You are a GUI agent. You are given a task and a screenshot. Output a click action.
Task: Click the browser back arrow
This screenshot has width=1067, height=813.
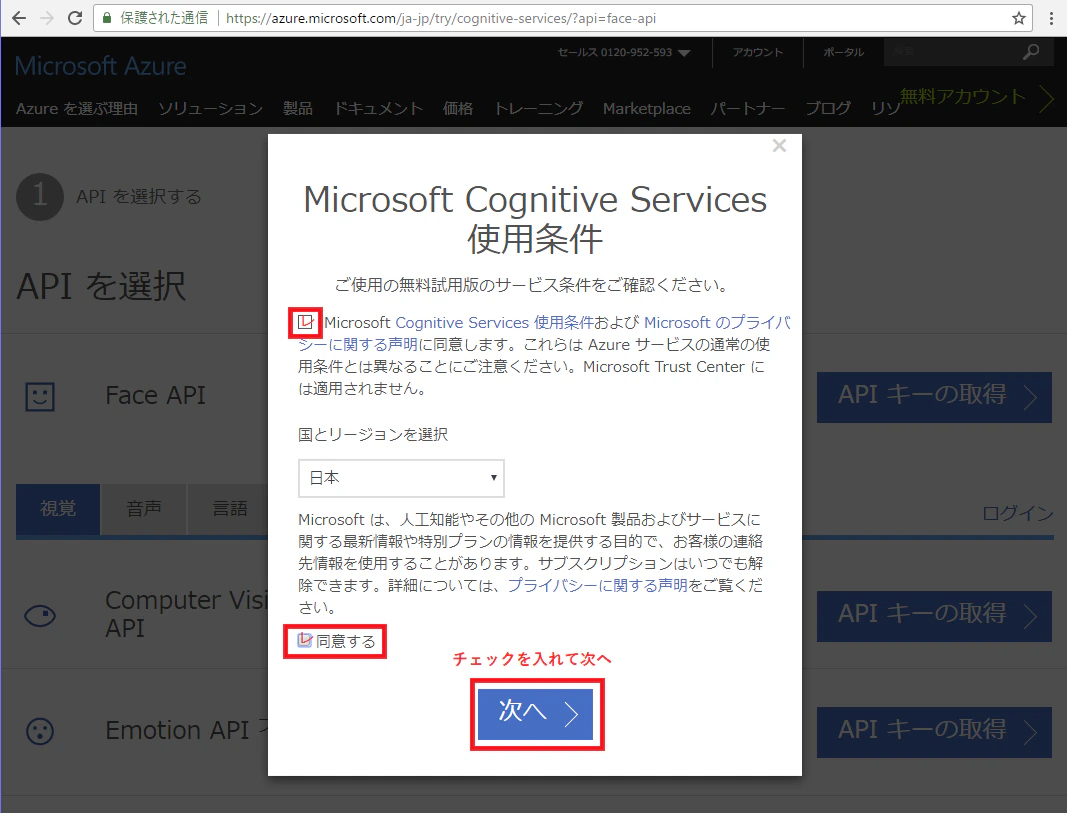[x=19, y=18]
